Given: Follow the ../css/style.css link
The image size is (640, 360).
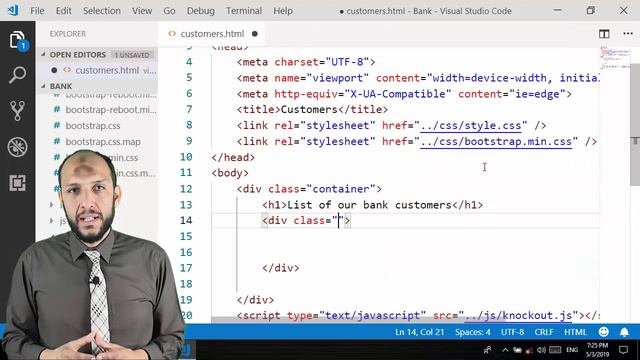Looking at the screenshot, I should click(x=470, y=126).
